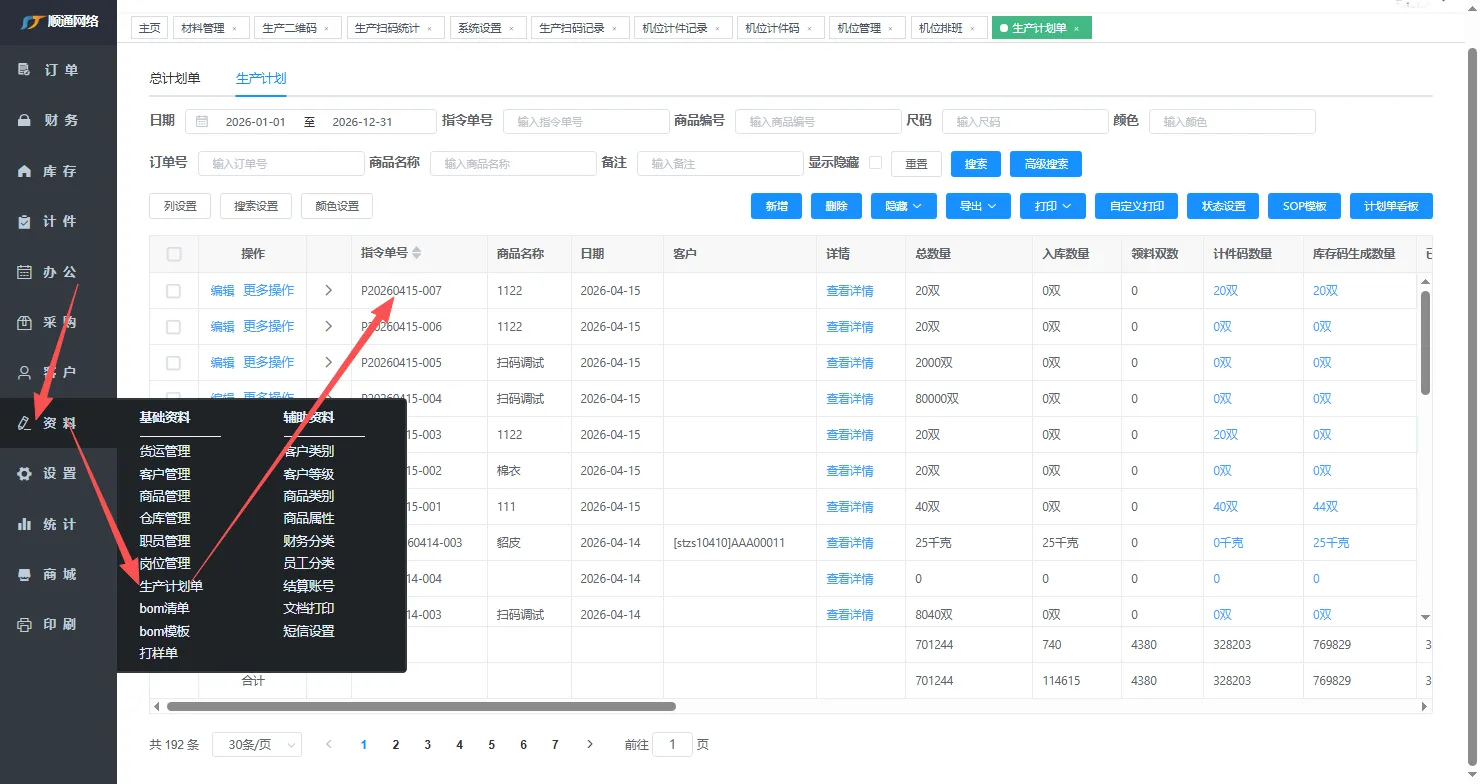
Task: Open the 库存 home icon in sidebar
Action: click(x=25, y=171)
